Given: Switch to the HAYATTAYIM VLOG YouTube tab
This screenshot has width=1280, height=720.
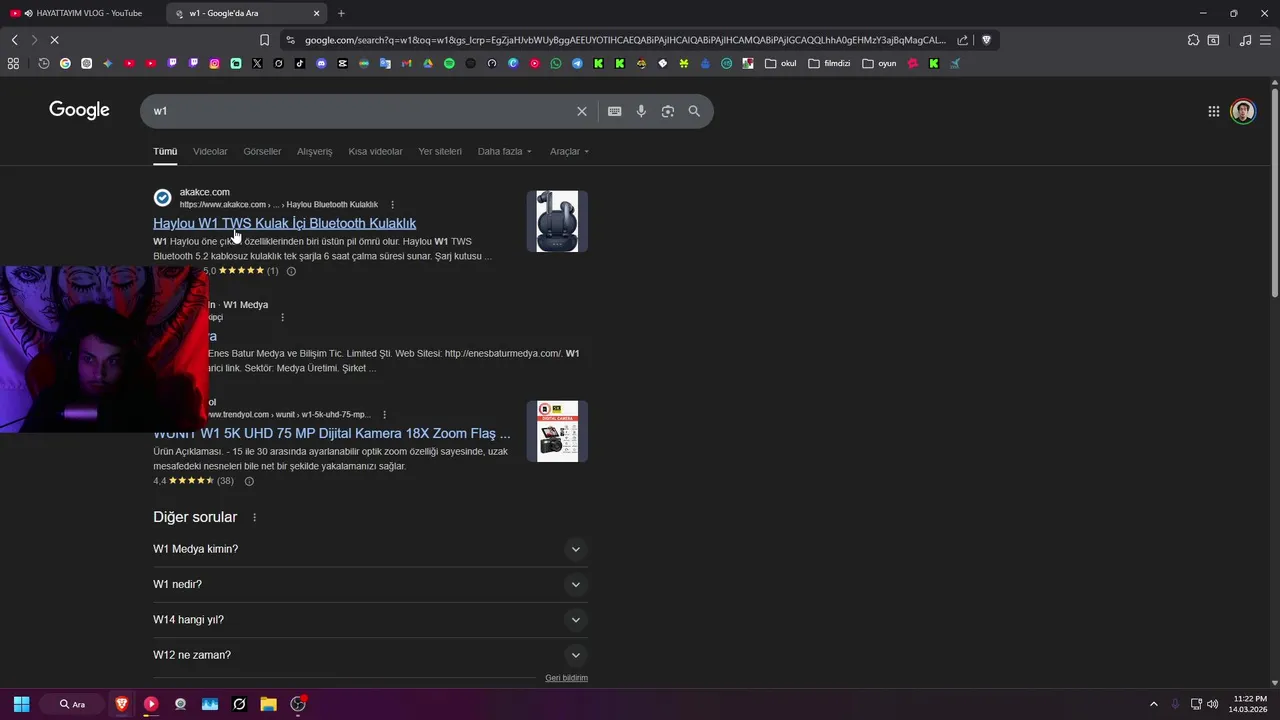Looking at the screenshot, I should pos(82,13).
